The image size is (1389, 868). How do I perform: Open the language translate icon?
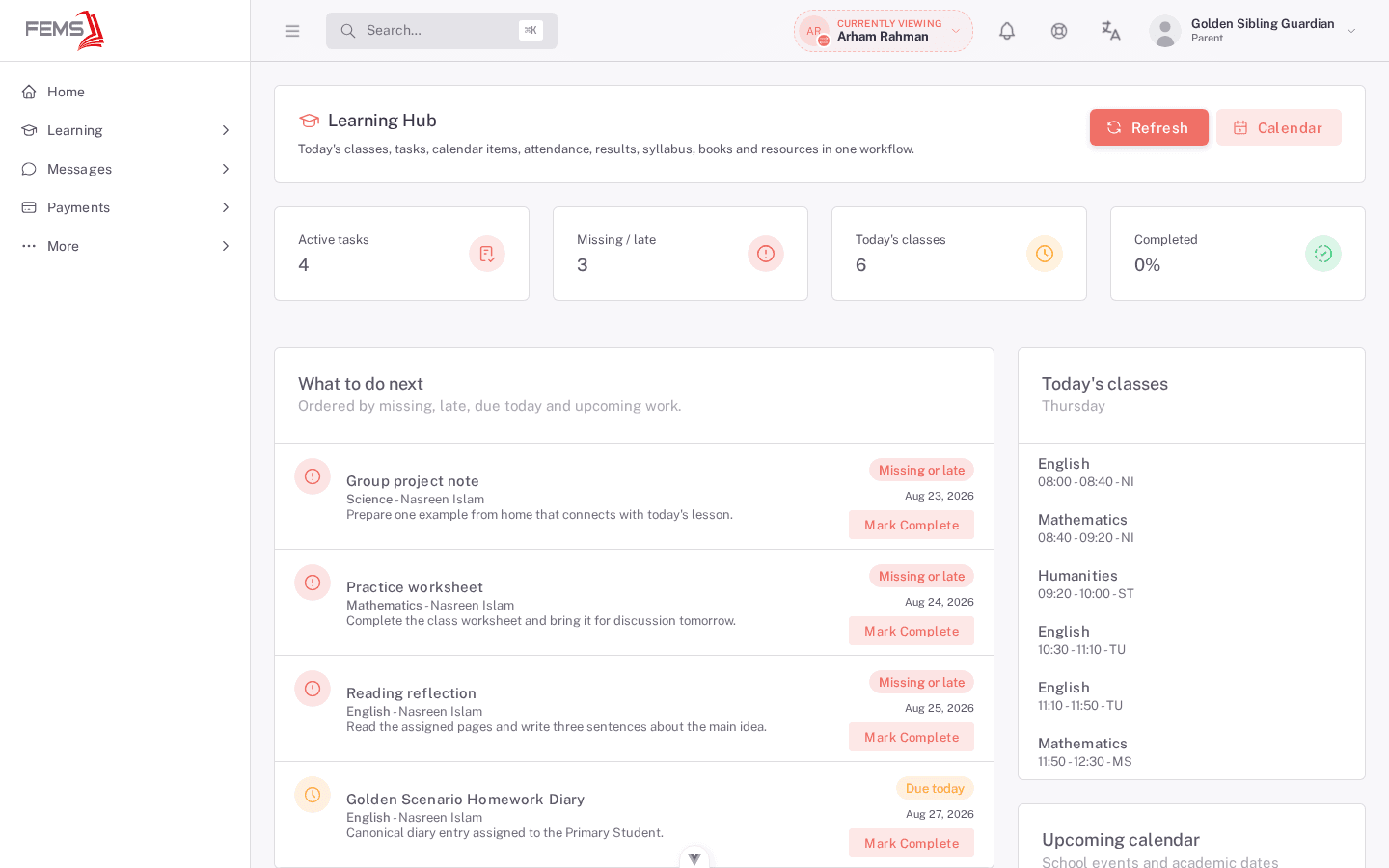pos(1111,31)
